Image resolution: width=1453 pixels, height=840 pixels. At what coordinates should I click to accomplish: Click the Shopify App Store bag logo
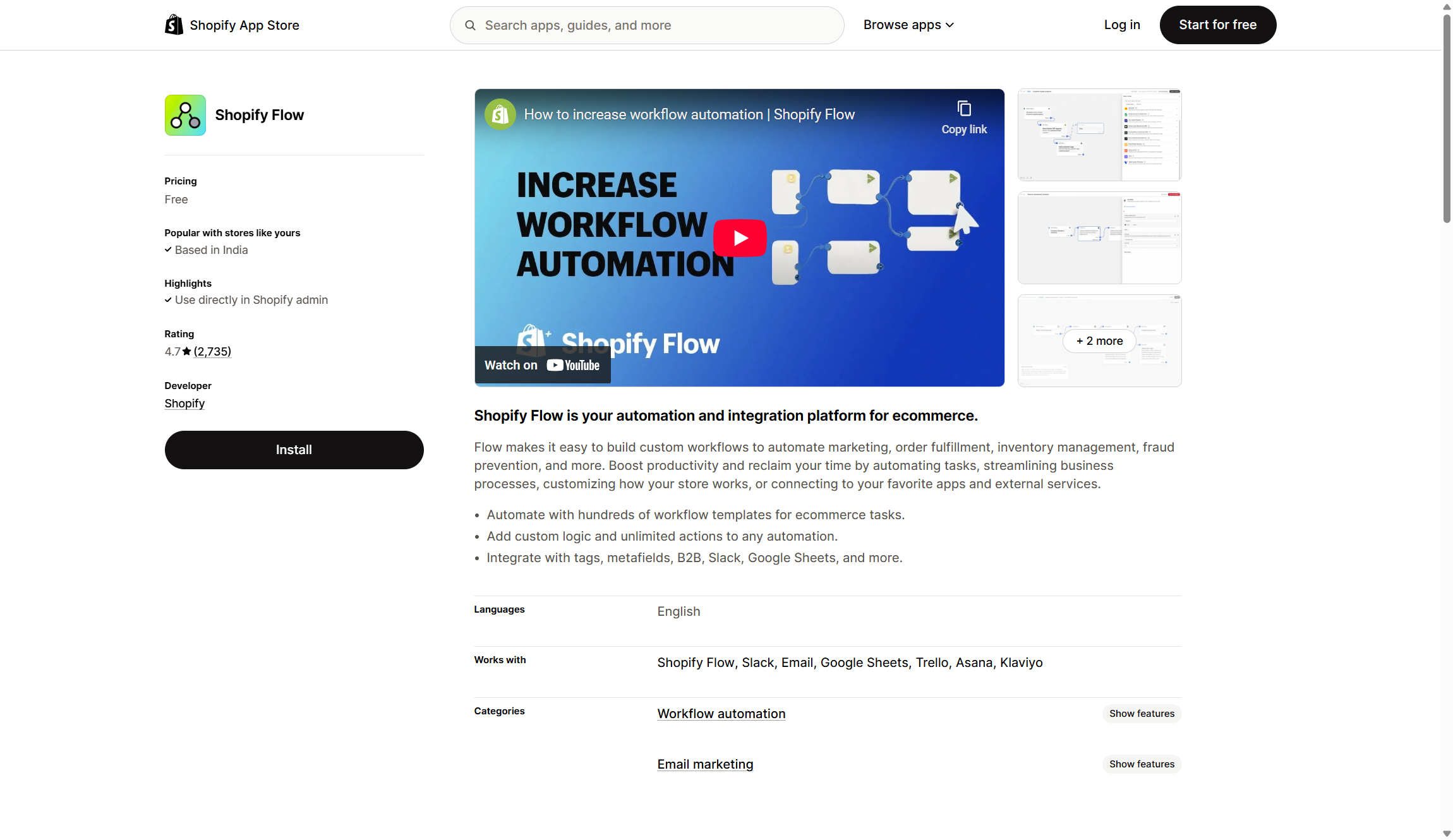click(x=174, y=25)
